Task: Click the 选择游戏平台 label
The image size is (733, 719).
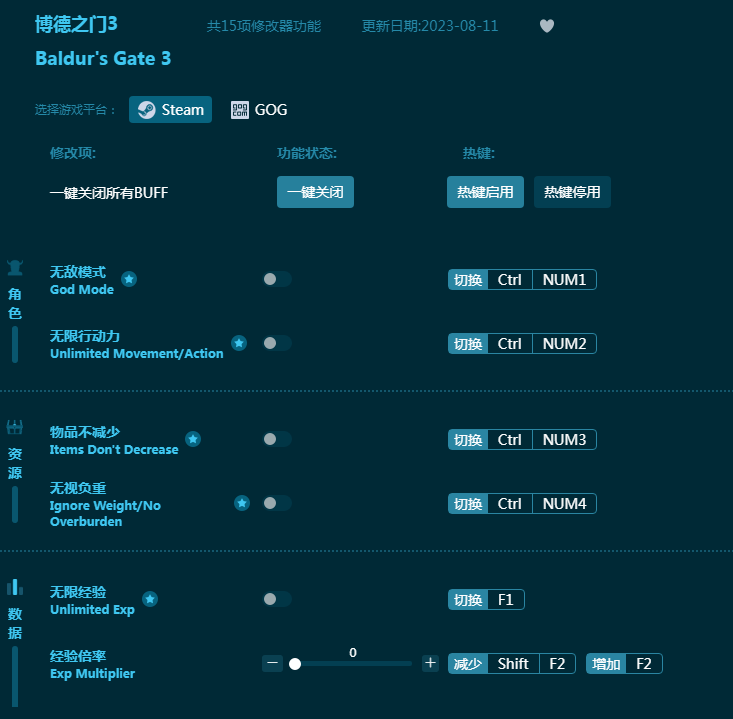Action: coord(75,110)
